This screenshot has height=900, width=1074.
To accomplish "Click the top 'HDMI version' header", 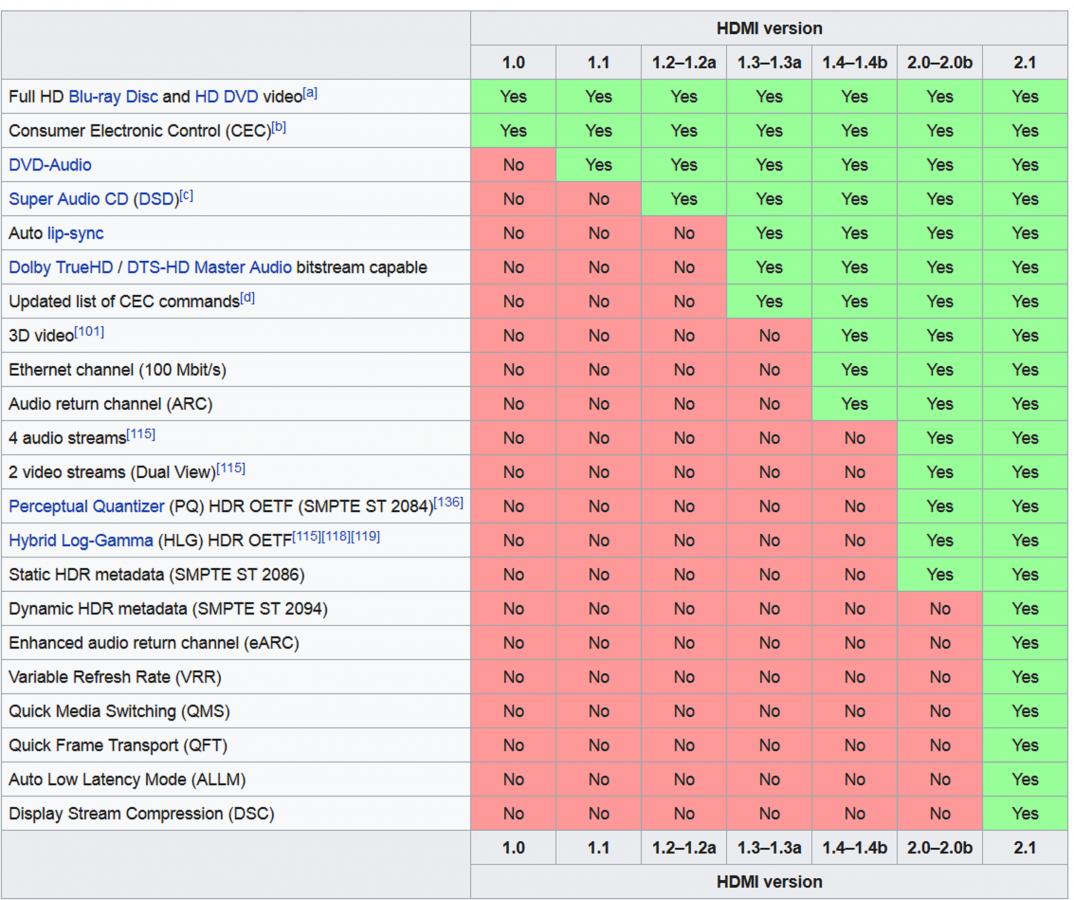I will click(769, 29).
